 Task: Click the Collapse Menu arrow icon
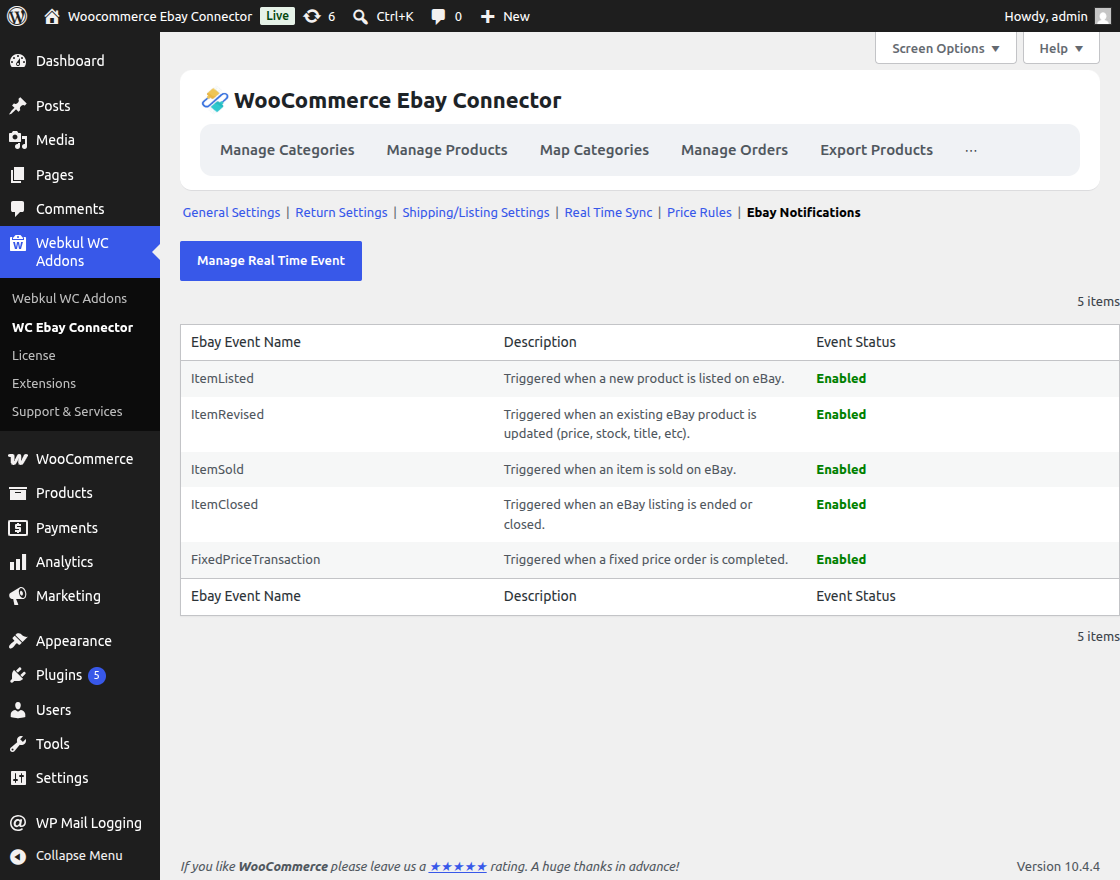(18, 856)
